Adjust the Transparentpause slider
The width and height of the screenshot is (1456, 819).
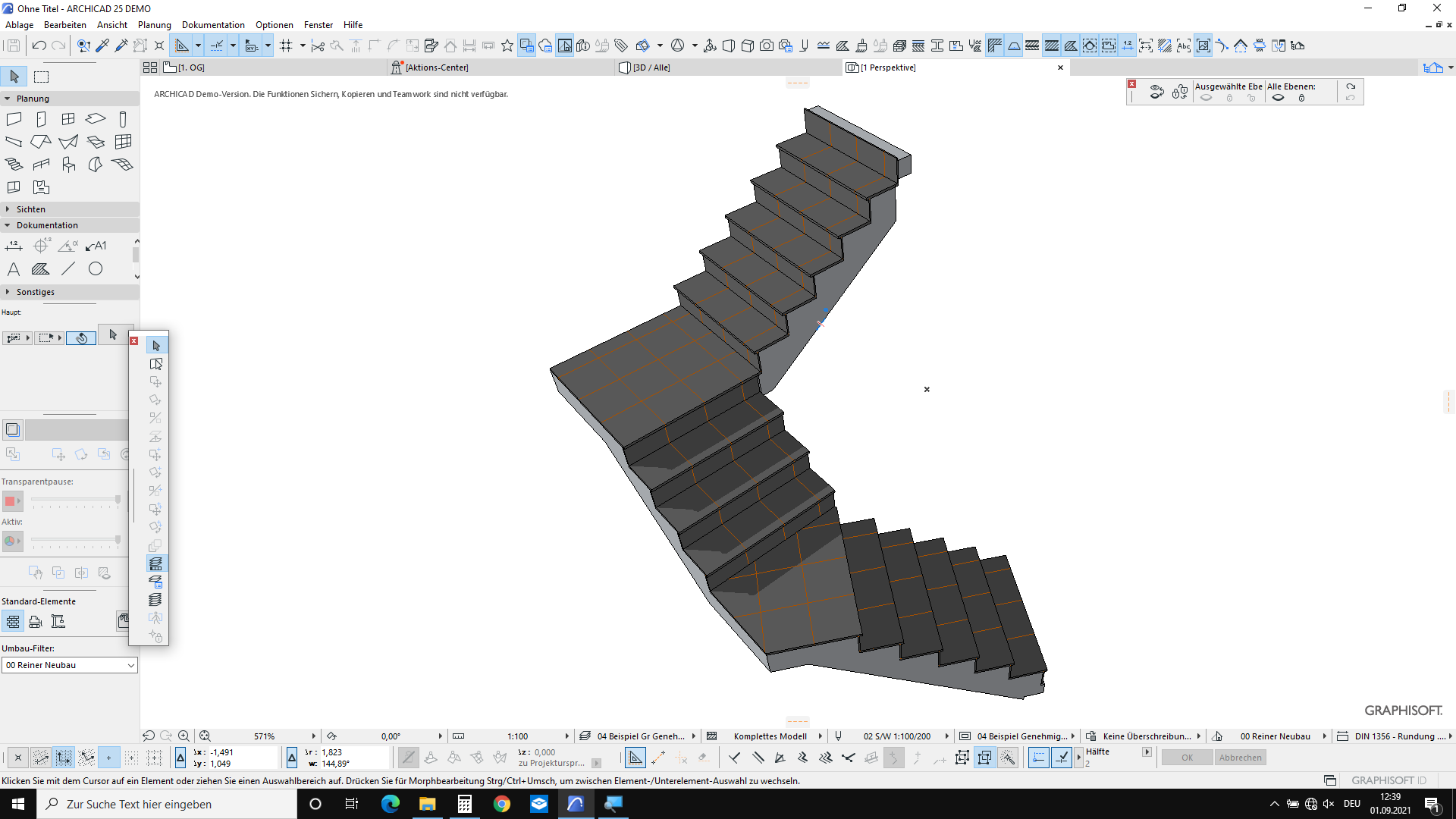click(x=118, y=500)
